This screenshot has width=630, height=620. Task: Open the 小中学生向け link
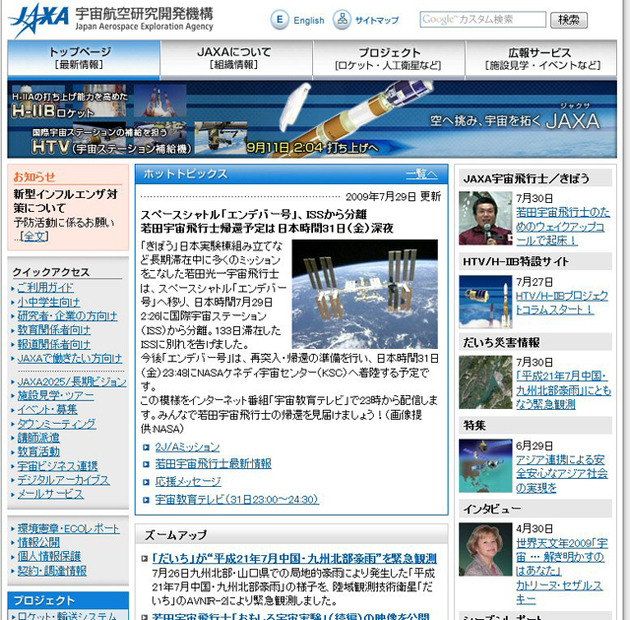[x=49, y=302]
